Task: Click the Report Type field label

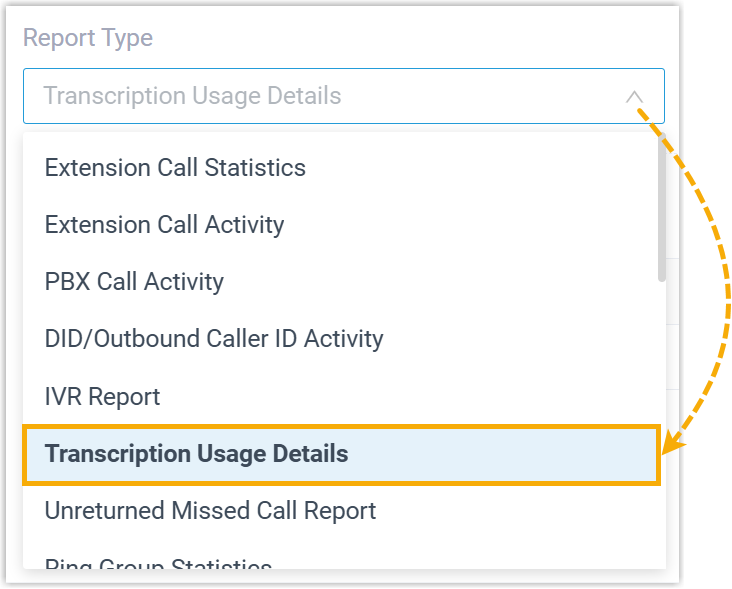Action: [x=88, y=38]
